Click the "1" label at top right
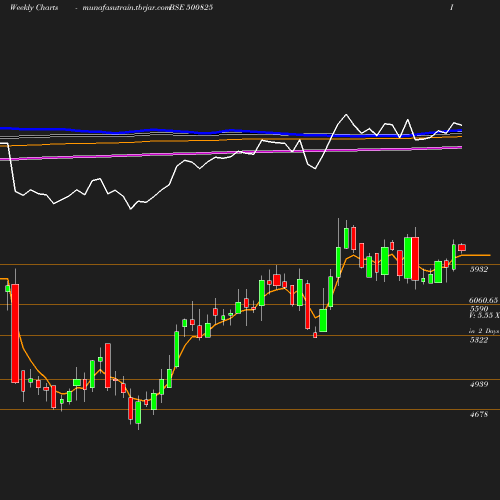The height and width of the screenshot is (500, 500). click(x=452, y=7)
